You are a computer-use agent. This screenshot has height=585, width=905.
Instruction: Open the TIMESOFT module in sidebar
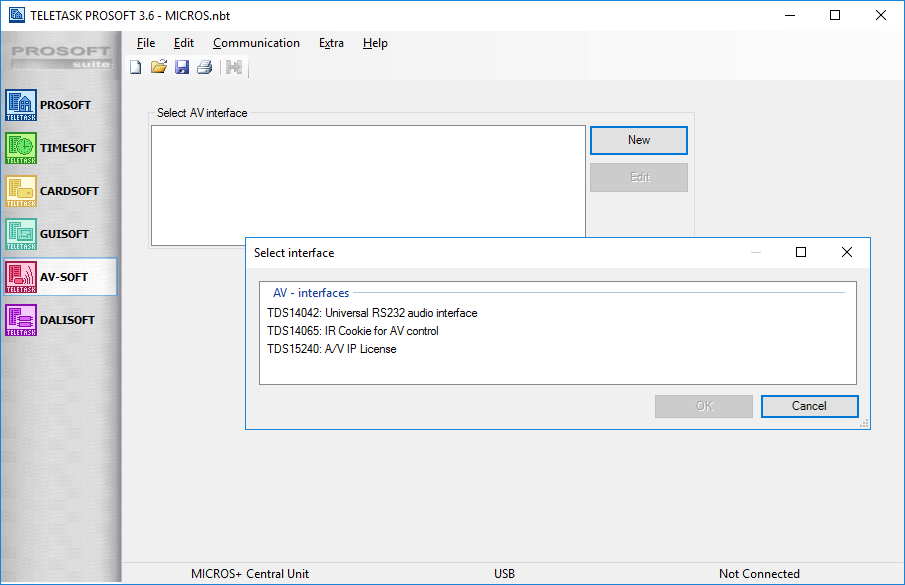pos(60,148)
